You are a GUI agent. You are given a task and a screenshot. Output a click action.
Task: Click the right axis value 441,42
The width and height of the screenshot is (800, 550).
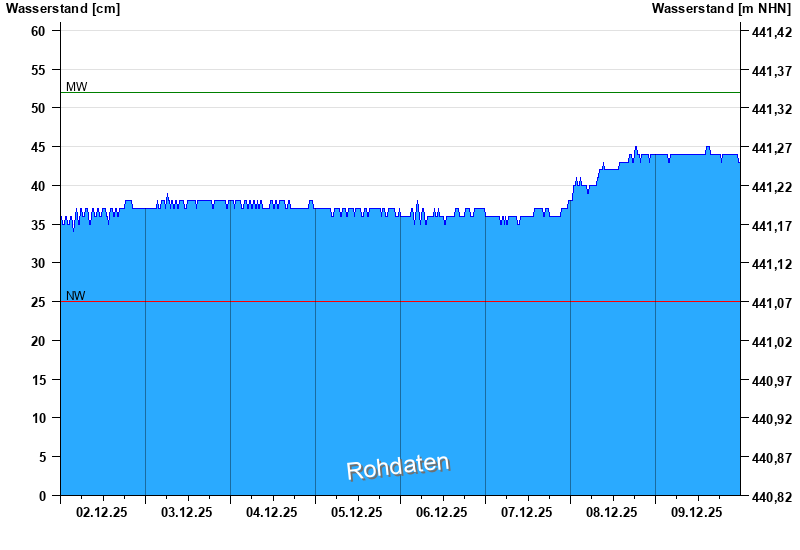pyautogui.click(x=772, y=32)
